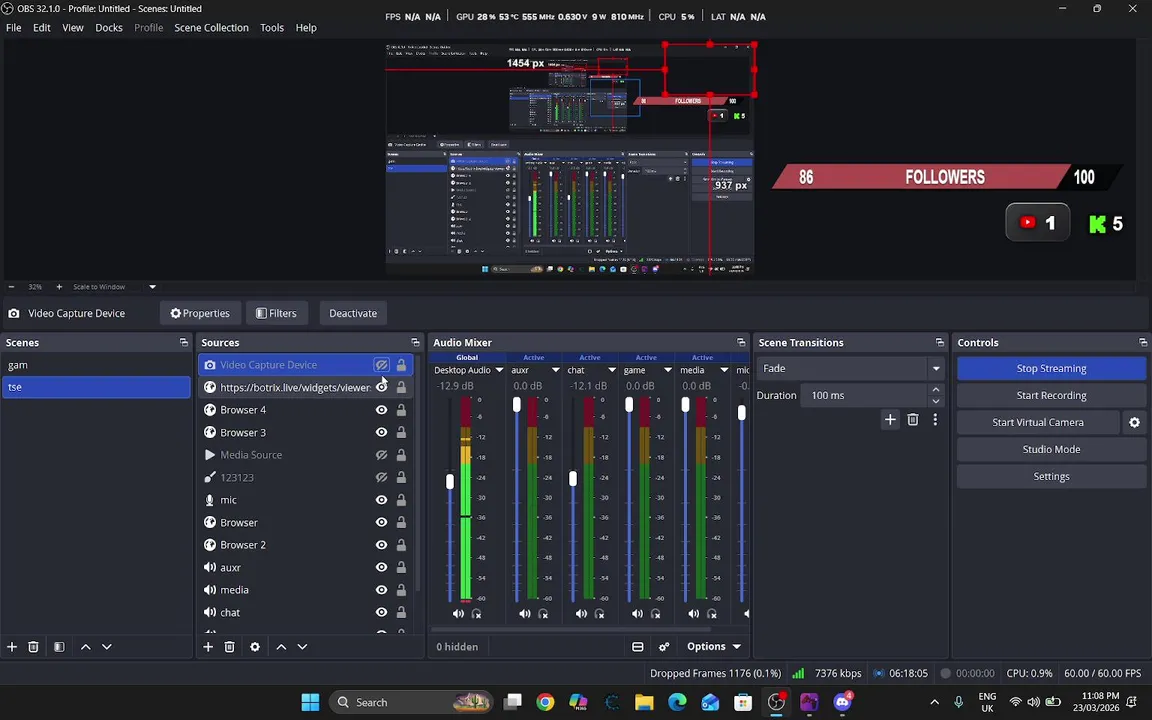Click Start Recording button
The height and width of the screenshot is (720, 1152).
coord(1051,395)
